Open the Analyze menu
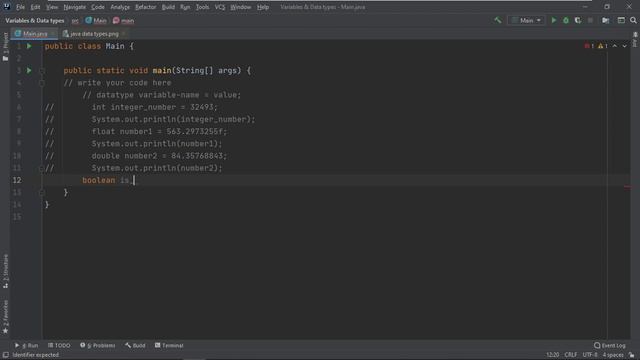This screenshot has height=360, width=640. click(x=120, y=7)
